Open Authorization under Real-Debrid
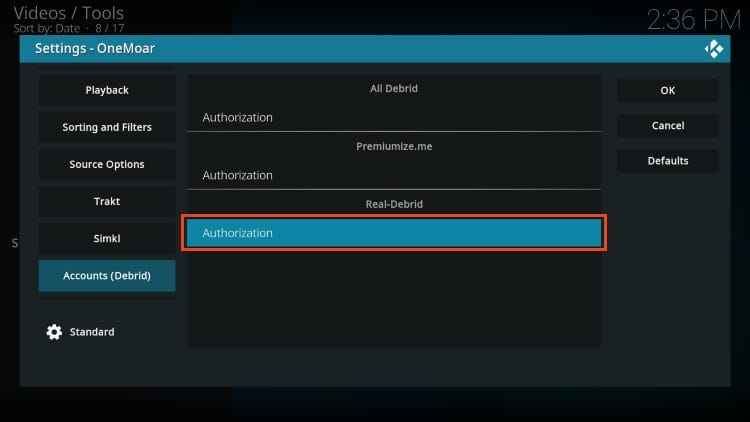The width and height of the screenshot is (750, 422). tap(394, 233)
